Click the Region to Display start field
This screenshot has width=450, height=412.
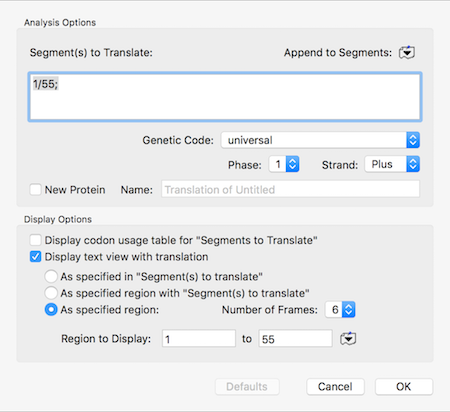pyautogui.click(x=199, y=339)
